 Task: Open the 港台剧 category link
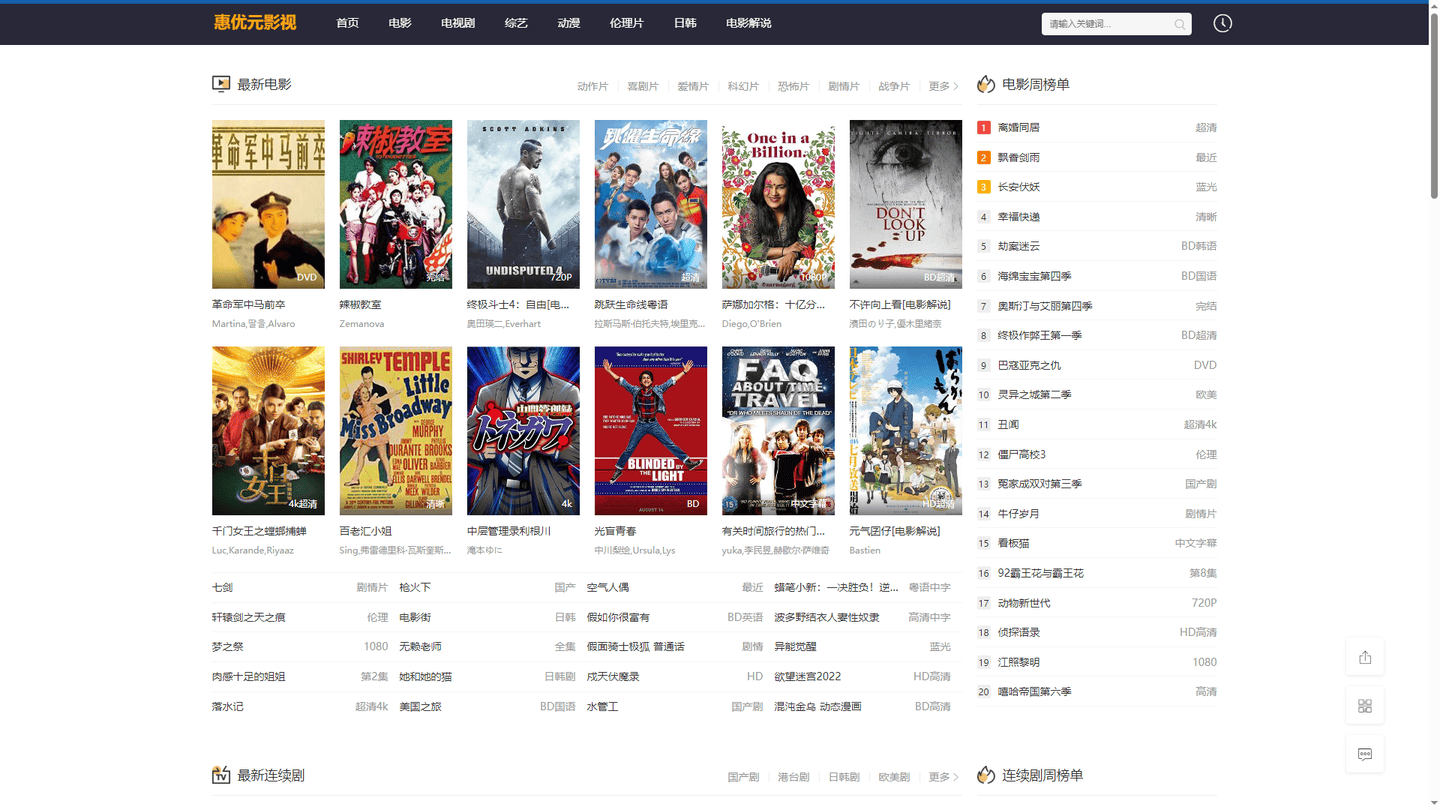(x=793, y=777)
